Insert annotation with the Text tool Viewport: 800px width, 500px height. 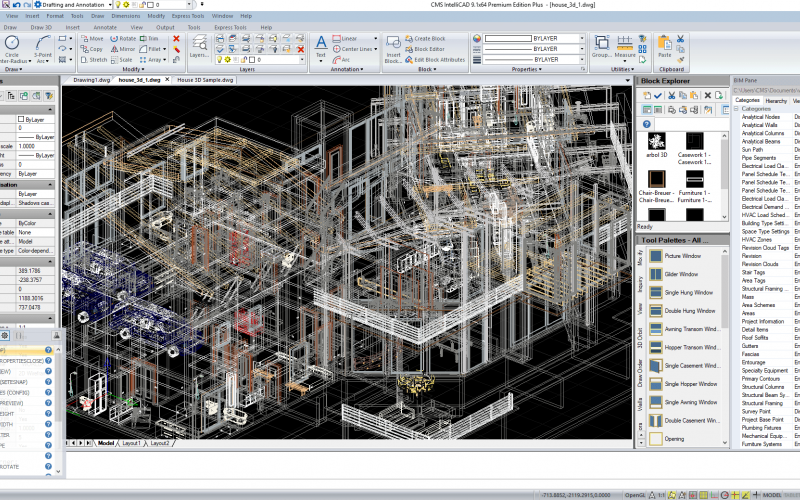(320, 45)
